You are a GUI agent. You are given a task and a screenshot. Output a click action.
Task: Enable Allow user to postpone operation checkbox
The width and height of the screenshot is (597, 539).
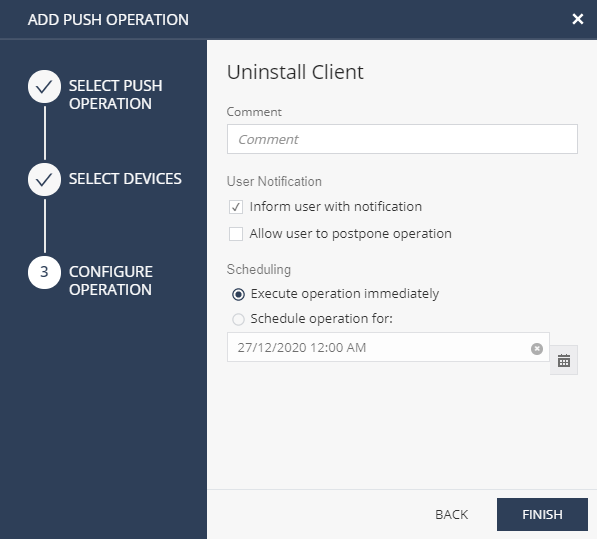236,234
